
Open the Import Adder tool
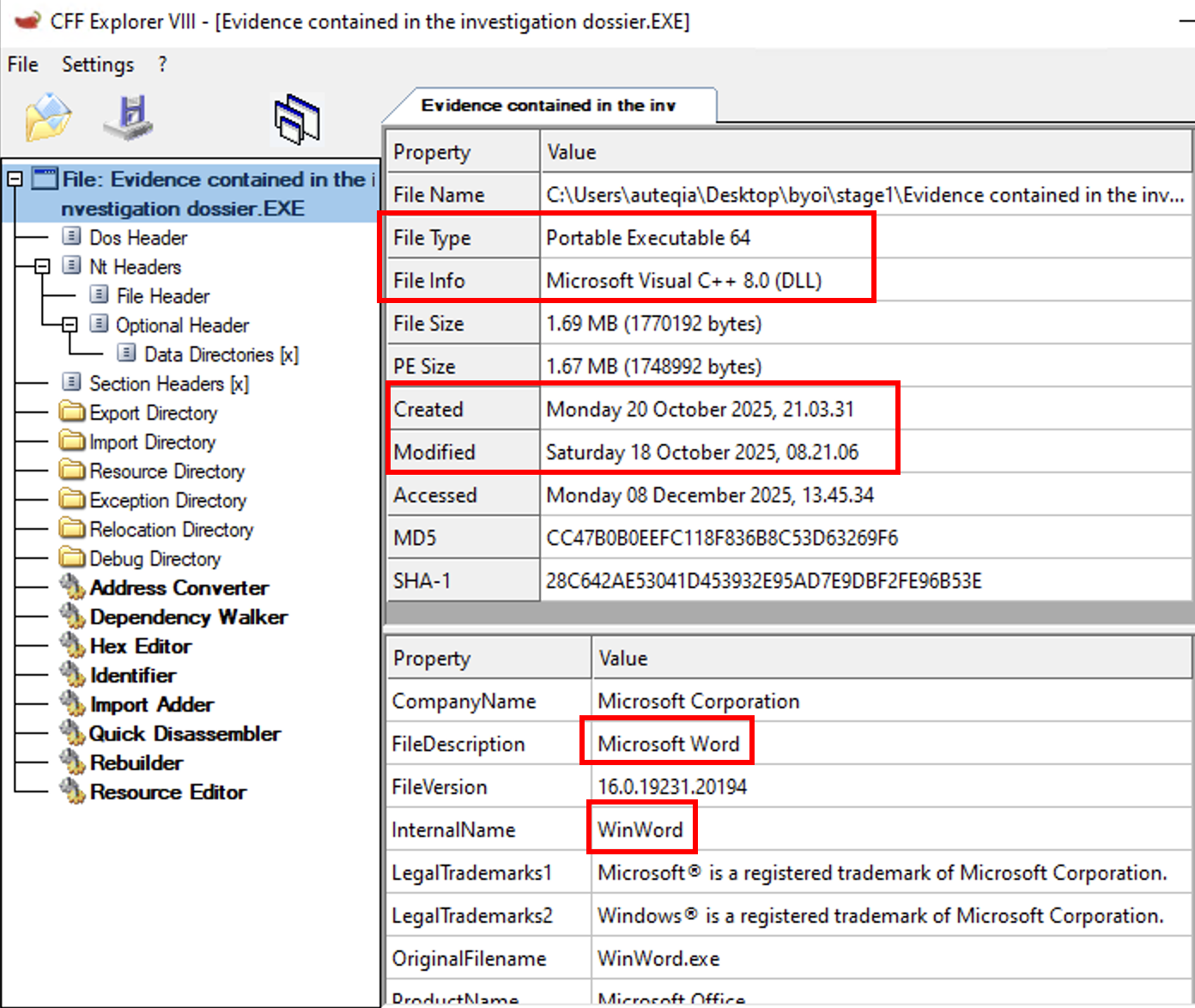[151, 705]
